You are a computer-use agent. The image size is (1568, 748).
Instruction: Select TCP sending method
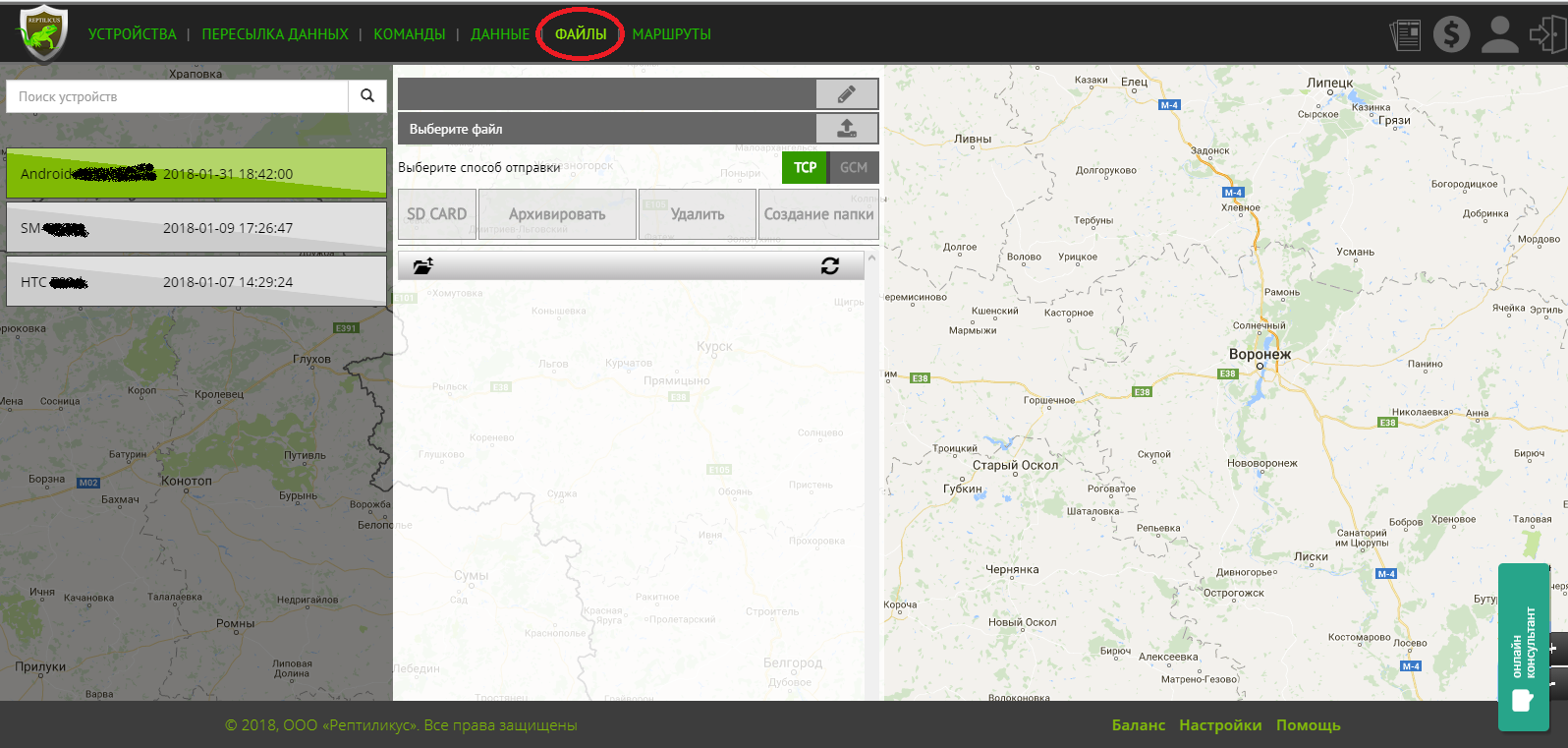(806, 167)
